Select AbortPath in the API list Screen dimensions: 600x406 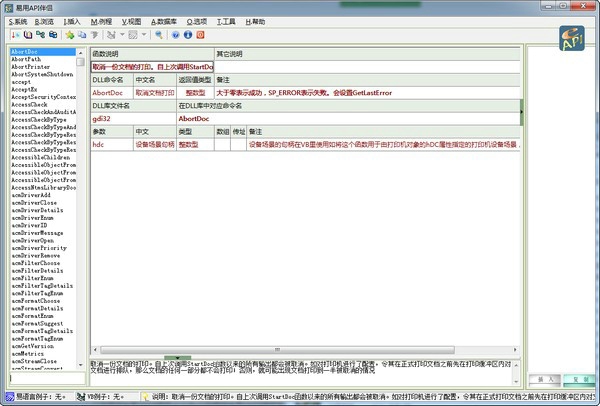(x=28, y=60)
